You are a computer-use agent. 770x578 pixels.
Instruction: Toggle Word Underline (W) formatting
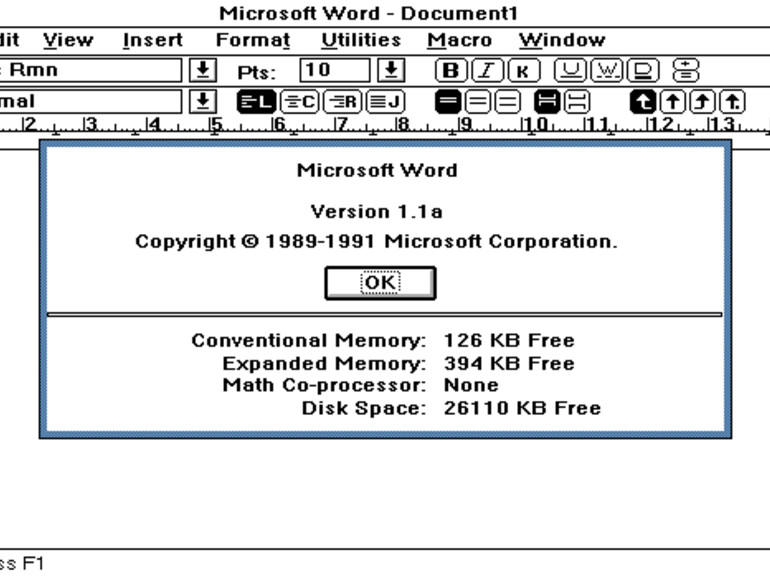coord(607,71)
